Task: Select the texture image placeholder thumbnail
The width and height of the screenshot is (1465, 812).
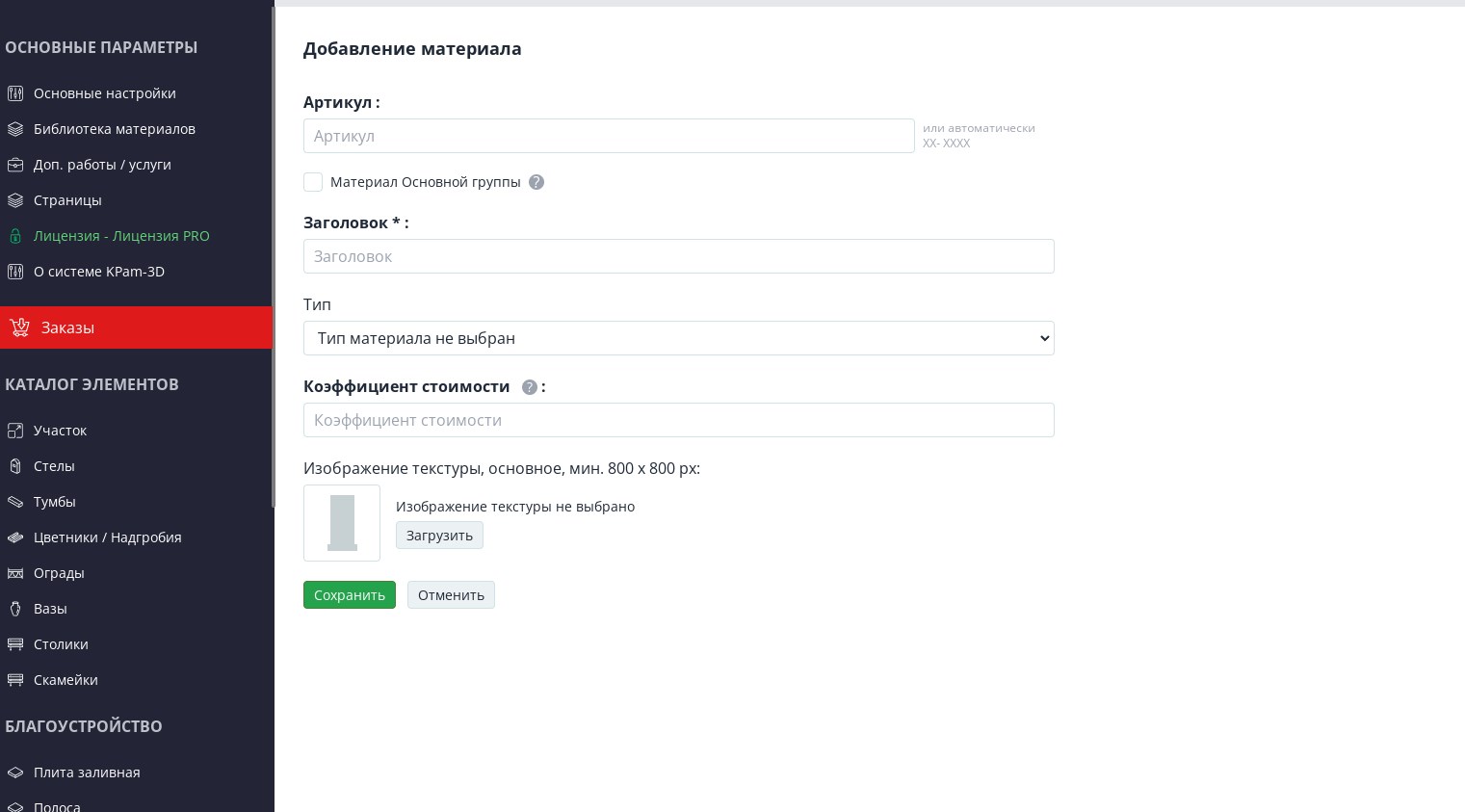Action: (342, 523)
